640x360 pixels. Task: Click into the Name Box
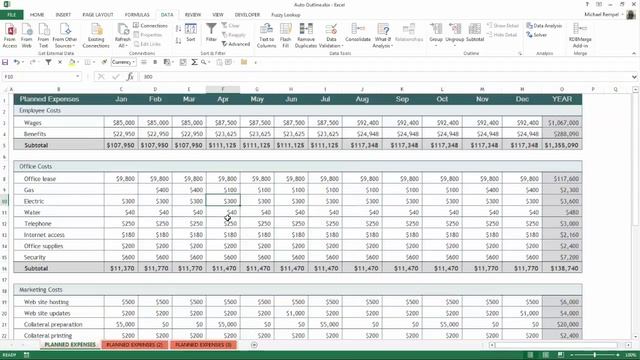41,77
